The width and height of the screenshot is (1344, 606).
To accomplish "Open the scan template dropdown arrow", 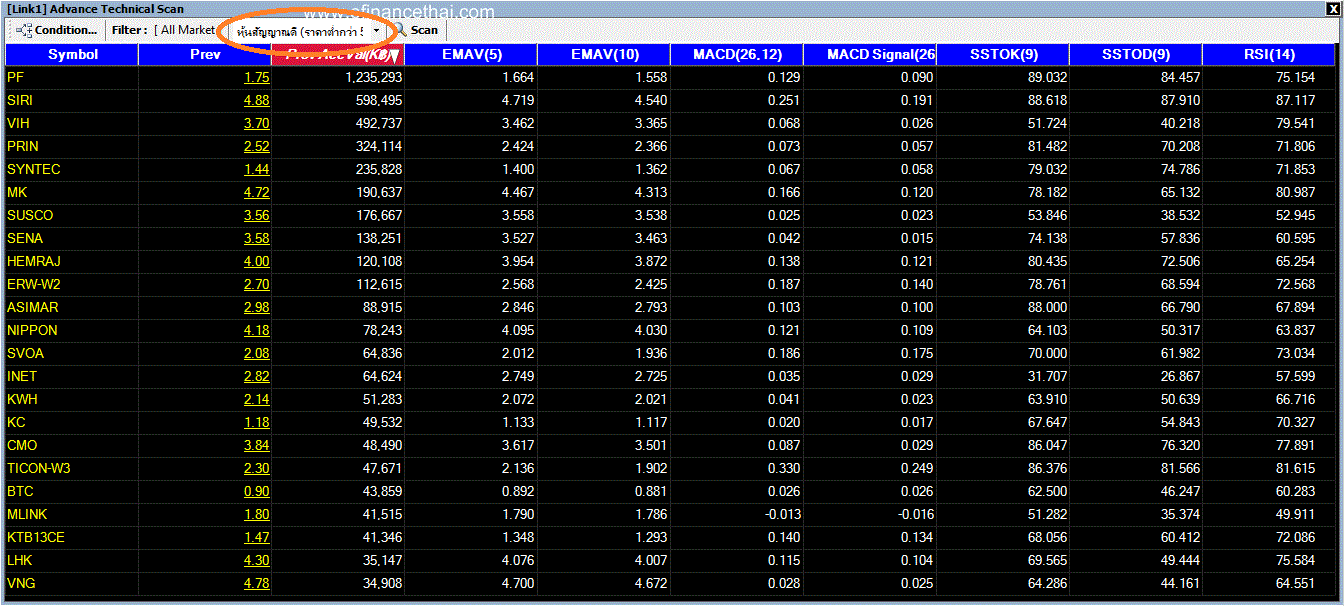I will point(376,30).
